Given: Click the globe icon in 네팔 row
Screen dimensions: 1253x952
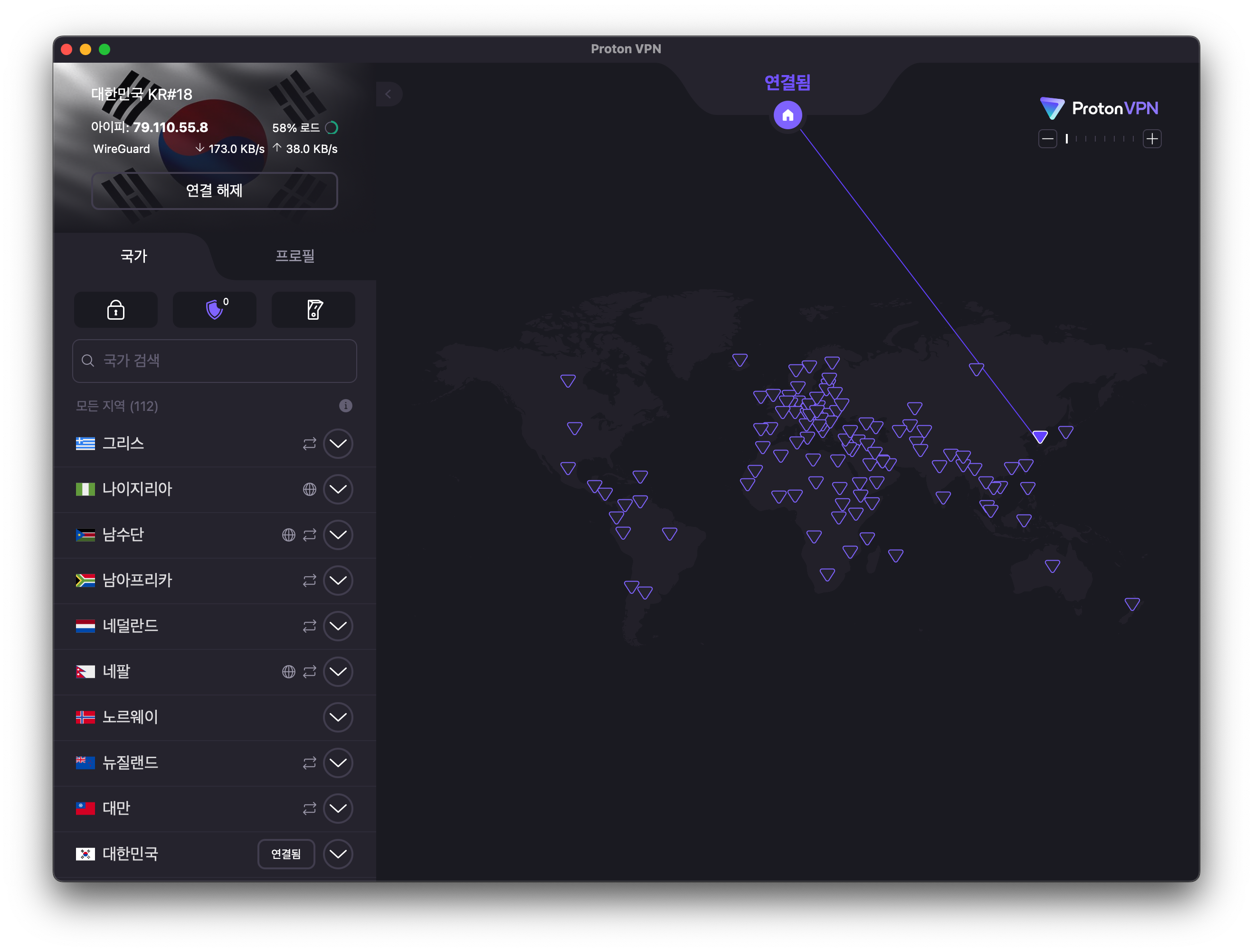Looking at the screenshot, I should [x=288, y=672].
